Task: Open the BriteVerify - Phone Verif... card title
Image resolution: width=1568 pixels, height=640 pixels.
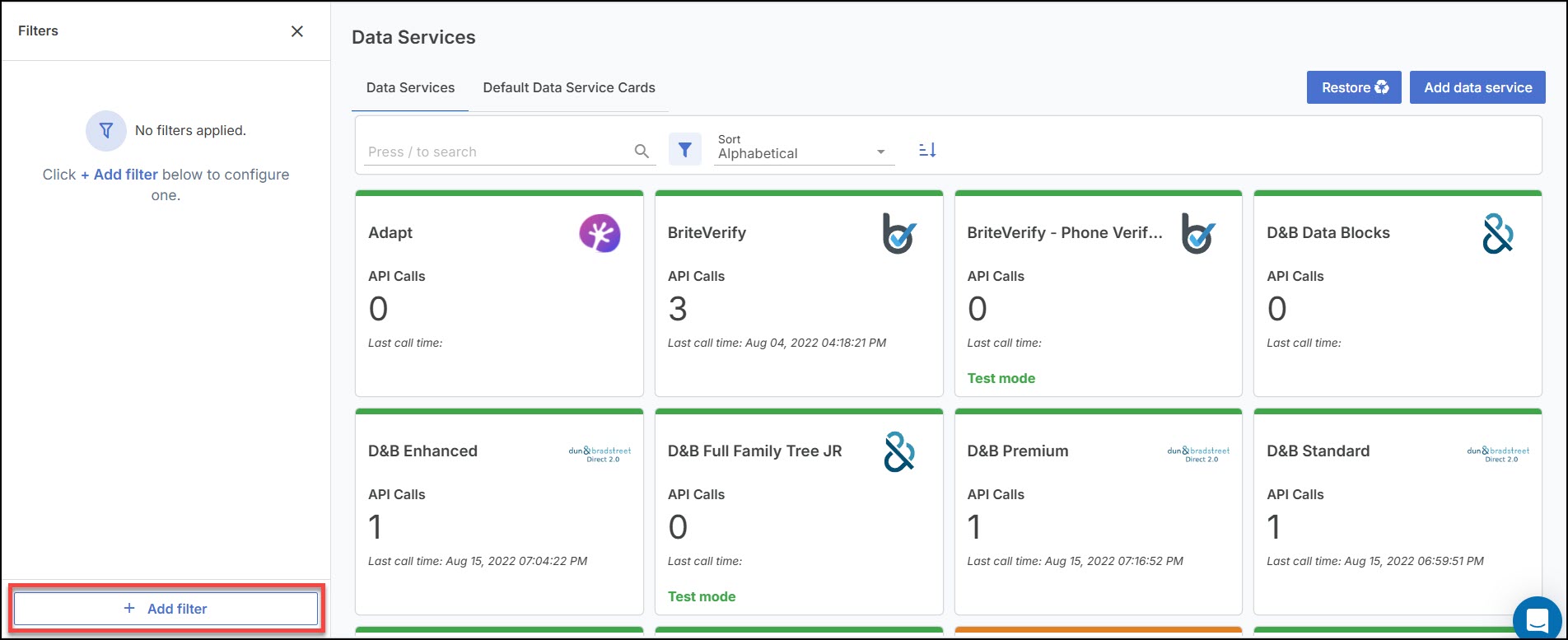Action: point(1065,233)
